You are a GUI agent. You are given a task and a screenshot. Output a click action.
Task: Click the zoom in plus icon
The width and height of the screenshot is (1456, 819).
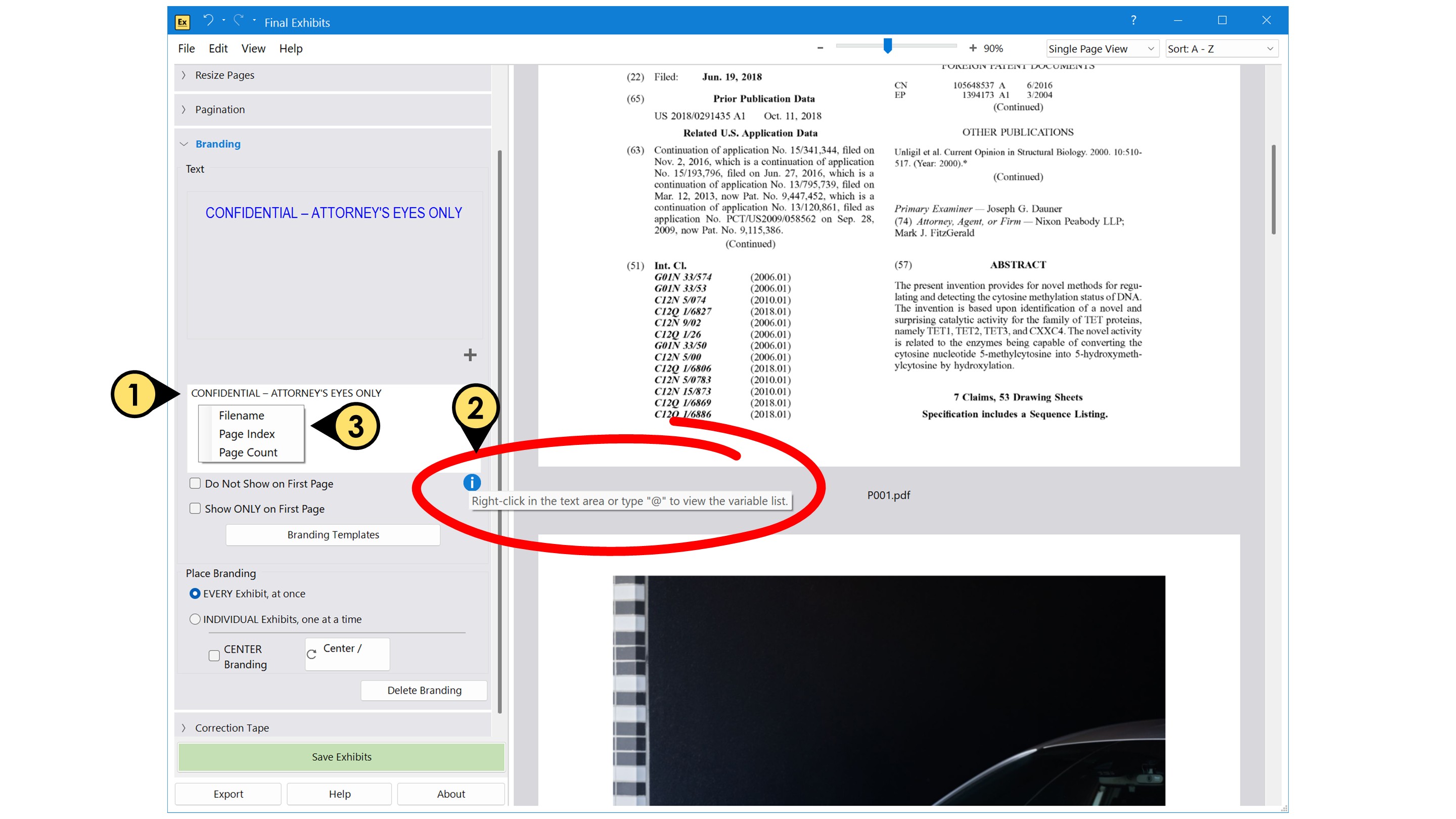tap(972, 48)
